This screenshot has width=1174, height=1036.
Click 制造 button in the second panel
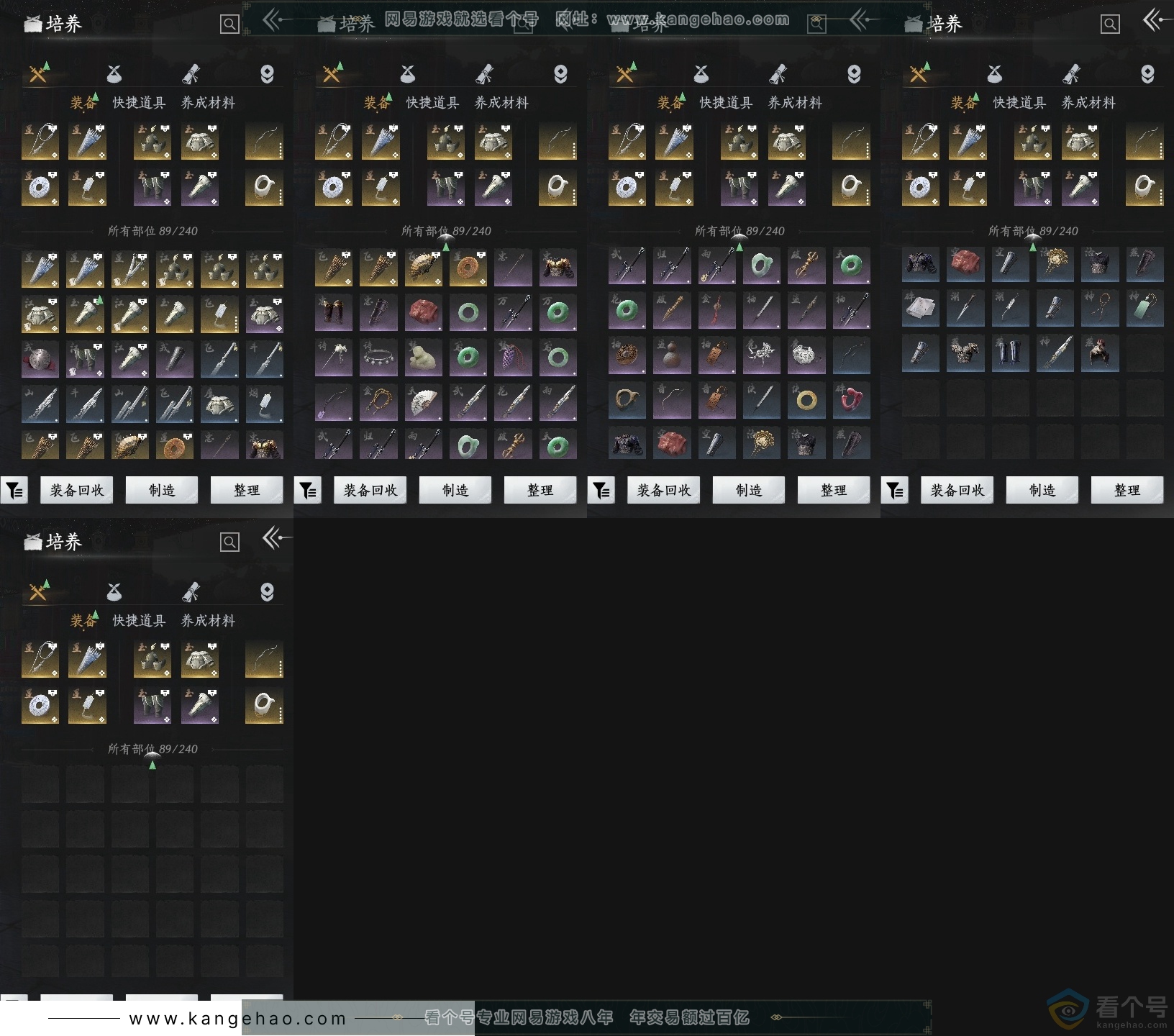tap(455, 490)
